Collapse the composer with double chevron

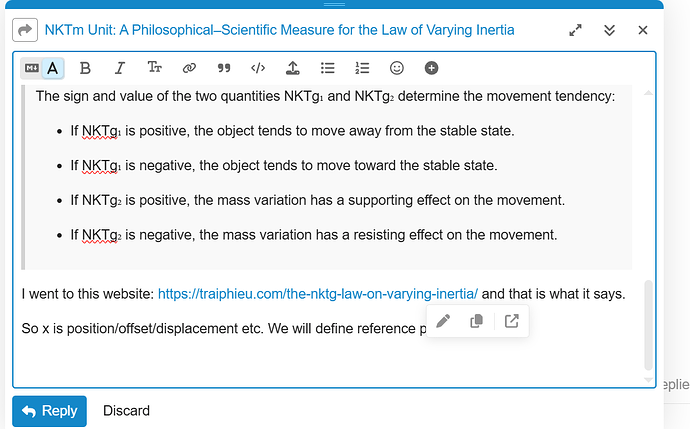609,30
